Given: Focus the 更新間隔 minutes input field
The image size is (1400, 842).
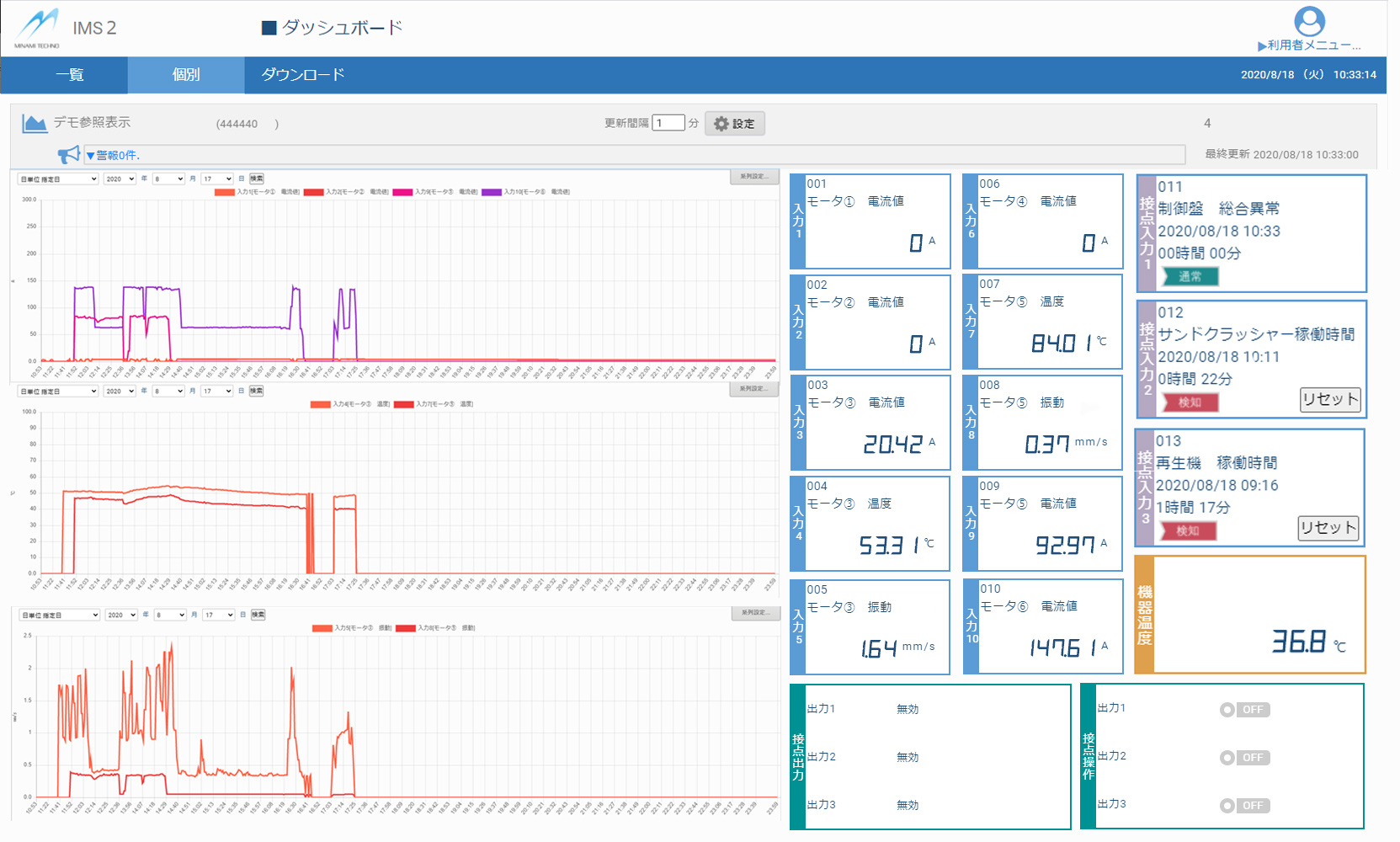Looking at the screenshot, I should pos(668,123).
